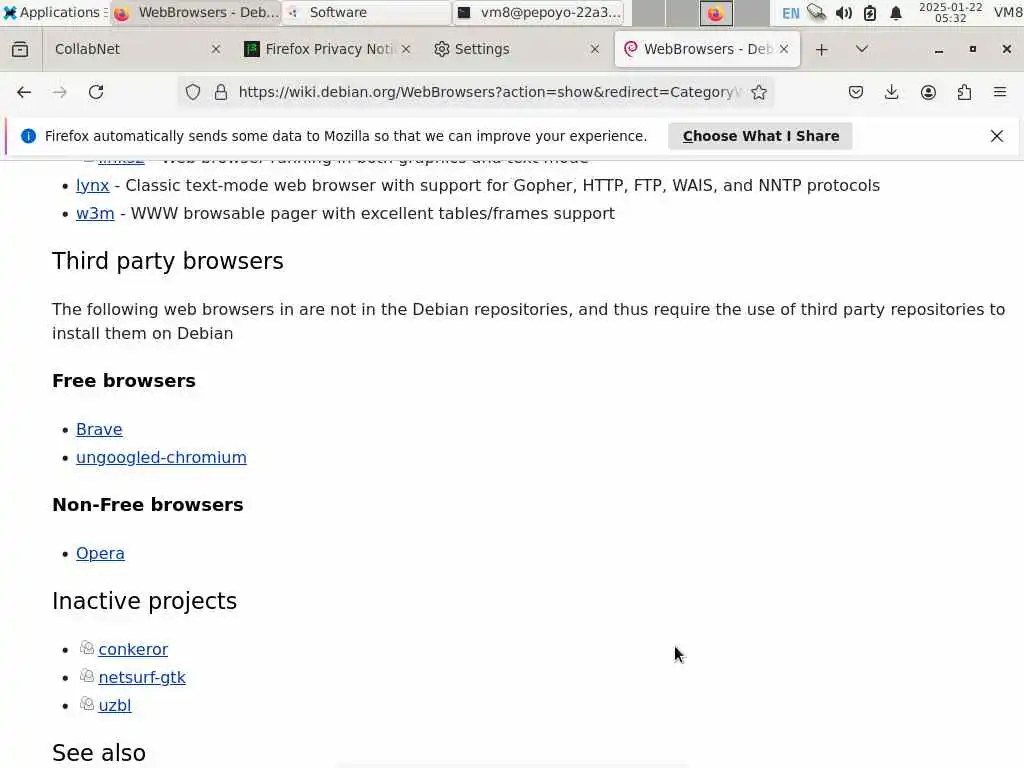1024x768 pixels.
Task: Open the network connection tray icon
Action: [x=816, y=12]
